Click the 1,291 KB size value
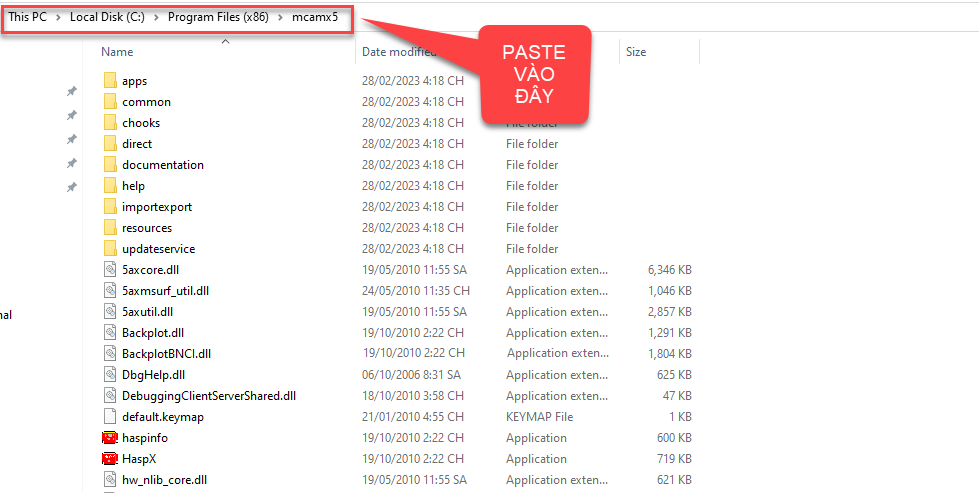 point(669,333)
